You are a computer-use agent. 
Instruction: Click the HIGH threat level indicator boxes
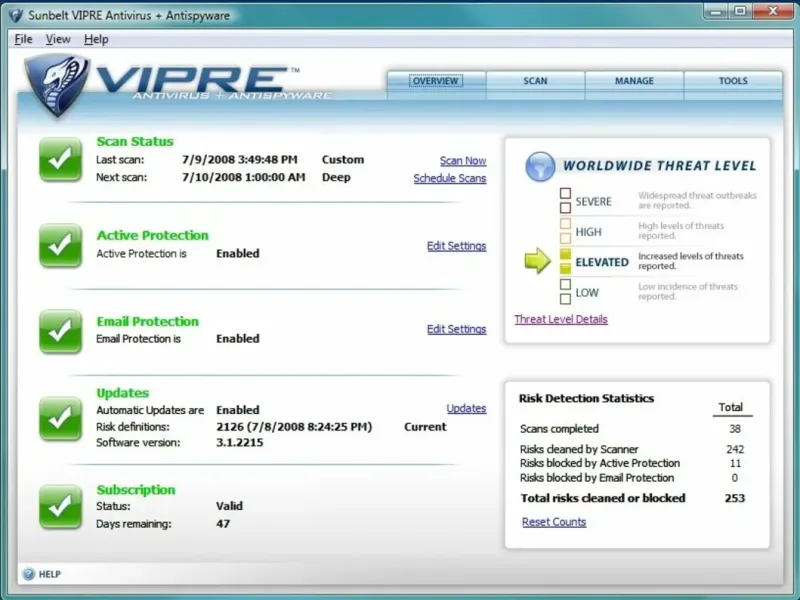tap(565, 231)
